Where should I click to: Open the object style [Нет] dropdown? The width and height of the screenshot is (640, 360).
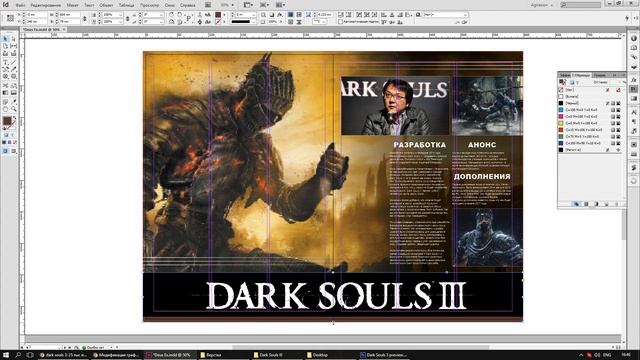tap(465, 14)
